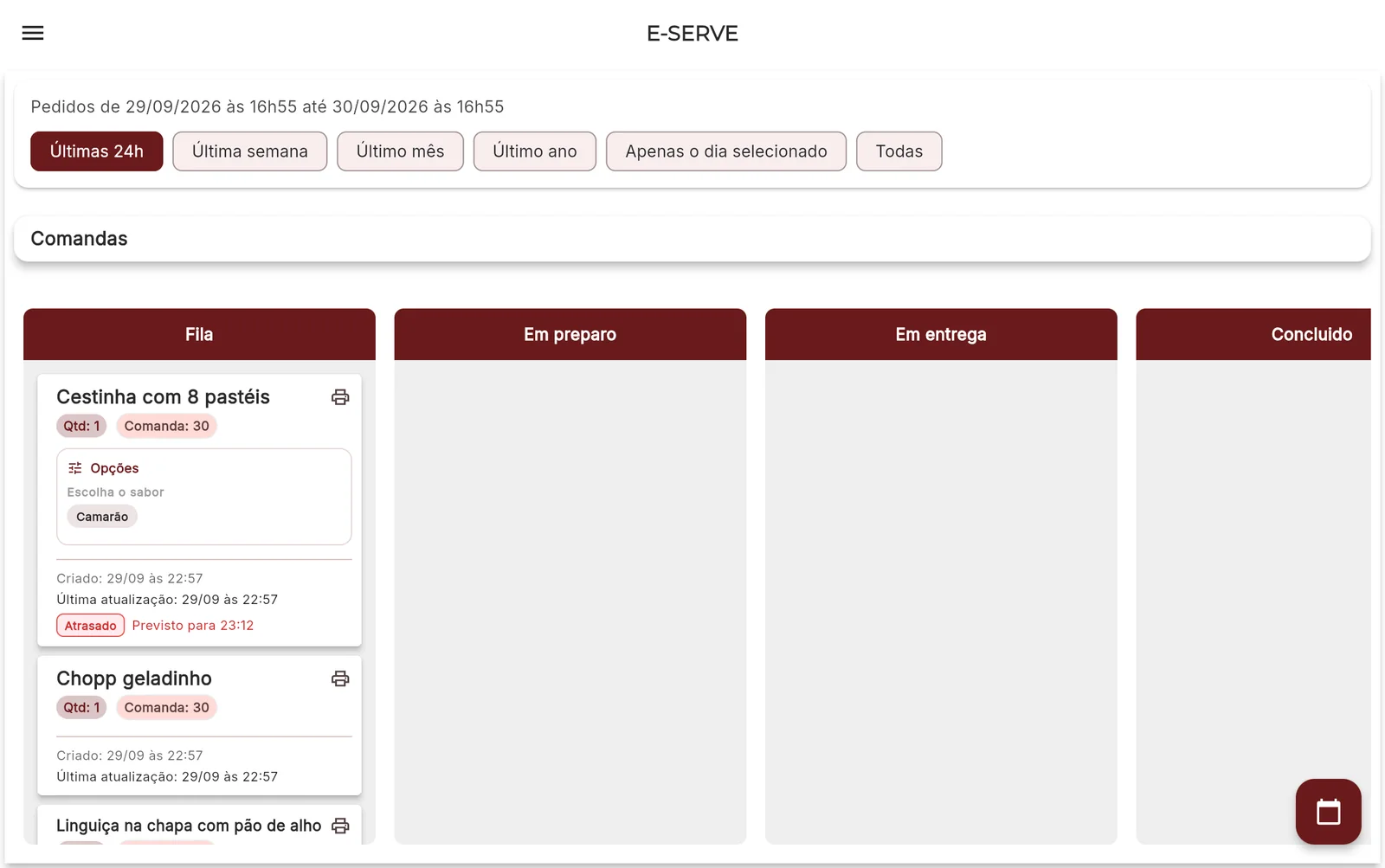This screenshot has height=868, width=1385.
Task: Click Qtd: 1 chip on Cestinha card
Action: (81, 426)
